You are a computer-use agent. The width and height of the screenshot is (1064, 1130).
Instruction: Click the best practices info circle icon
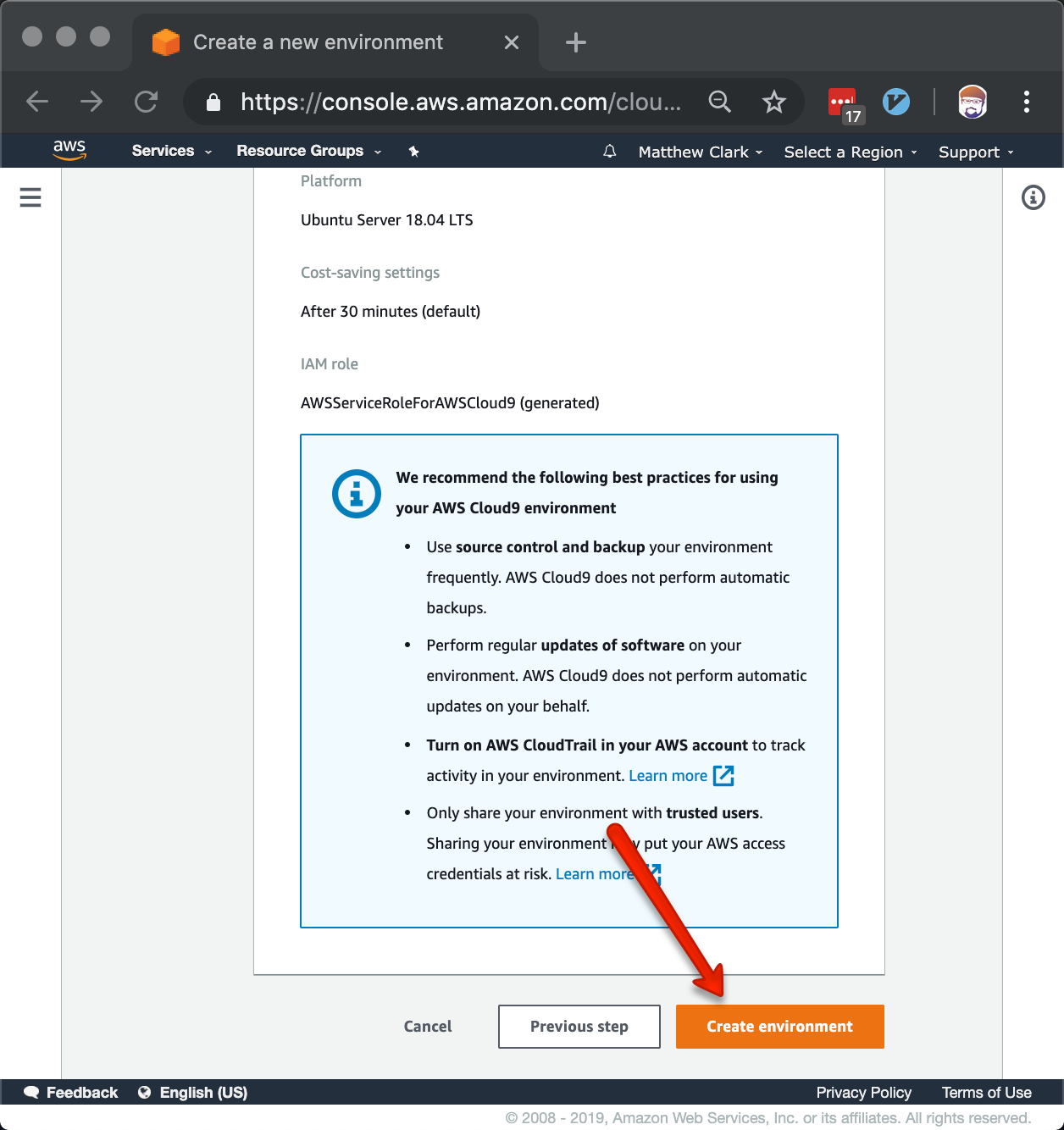point(357,493)
